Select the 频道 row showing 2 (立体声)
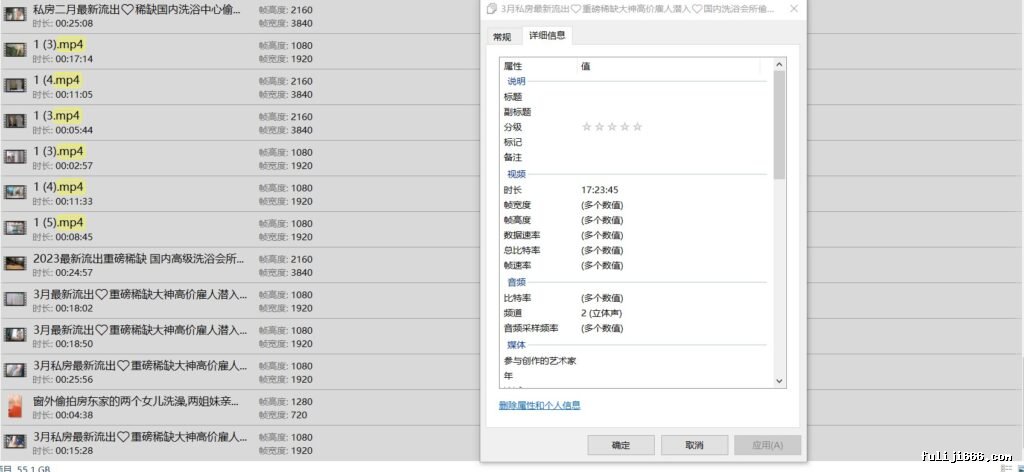The image size is (1024, 472). click(x=635, y=313)
